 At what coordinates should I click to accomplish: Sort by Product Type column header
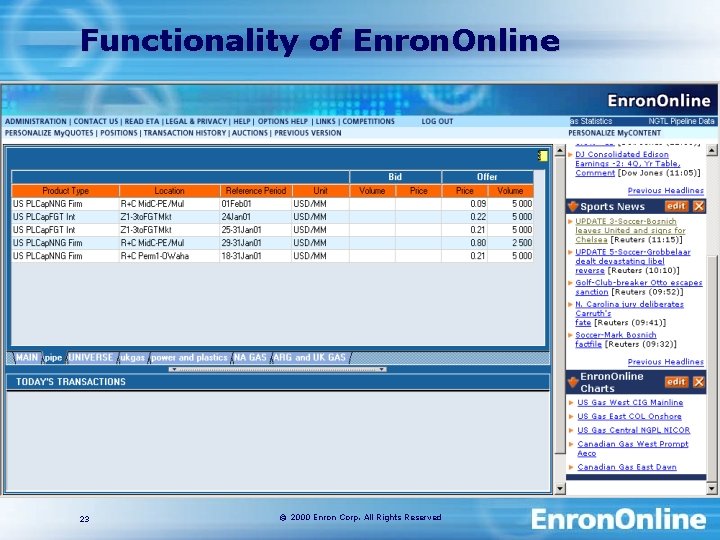tap(65, 191)
